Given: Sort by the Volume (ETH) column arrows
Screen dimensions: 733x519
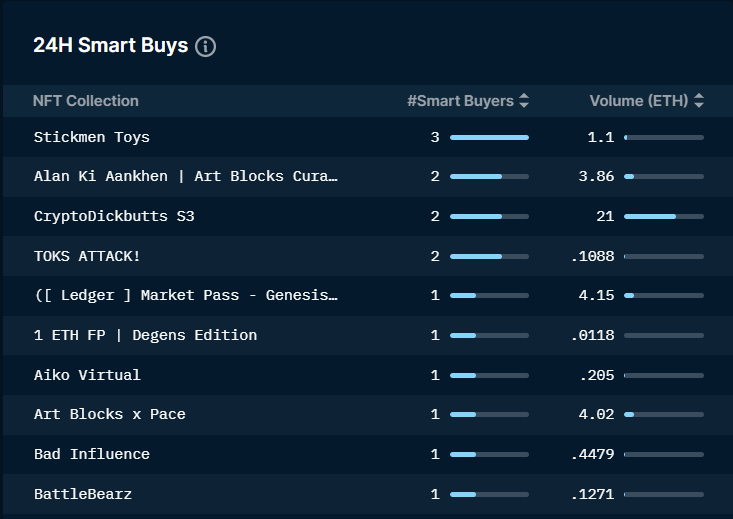Looking at the screenshot, I should [x=698, y=101].
